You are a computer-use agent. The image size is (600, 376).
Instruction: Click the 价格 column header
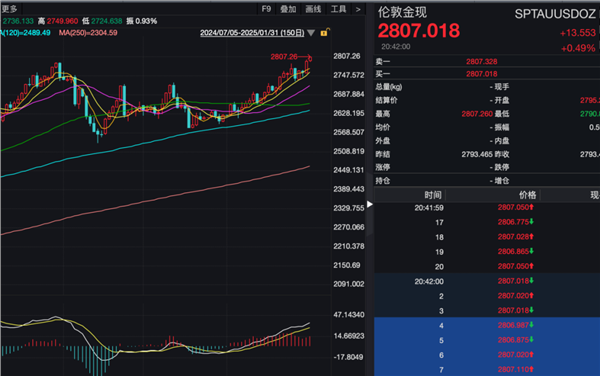click(x=527, y=195)
